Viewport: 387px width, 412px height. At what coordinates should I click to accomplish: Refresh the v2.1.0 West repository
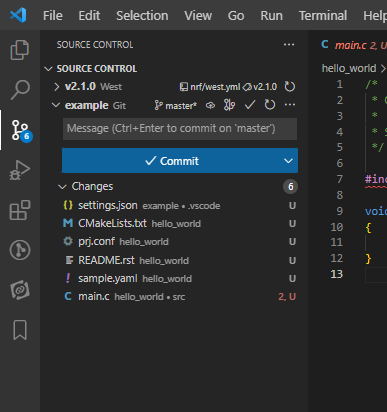[x=290, y=87]
